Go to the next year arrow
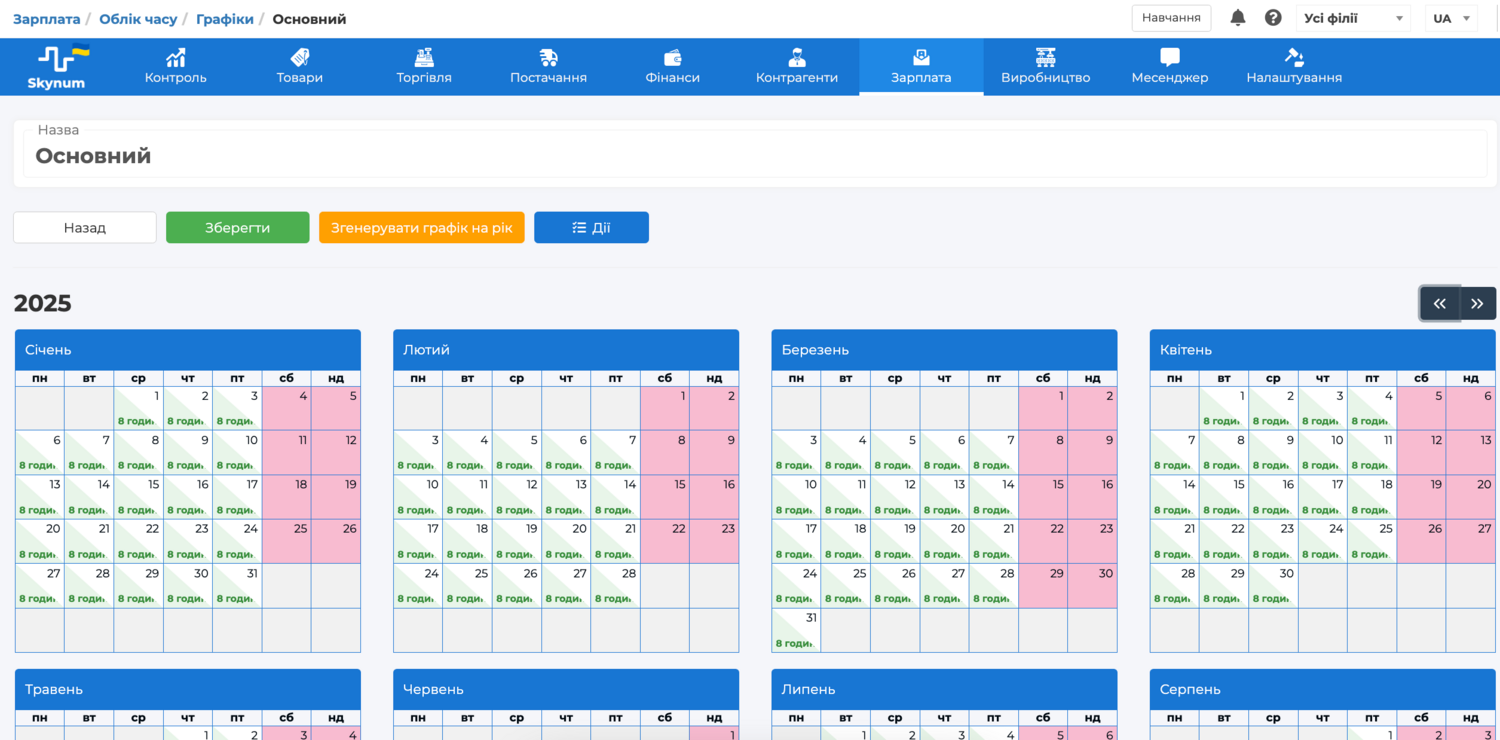1500x740 pixels. [x=1477, y=304]
